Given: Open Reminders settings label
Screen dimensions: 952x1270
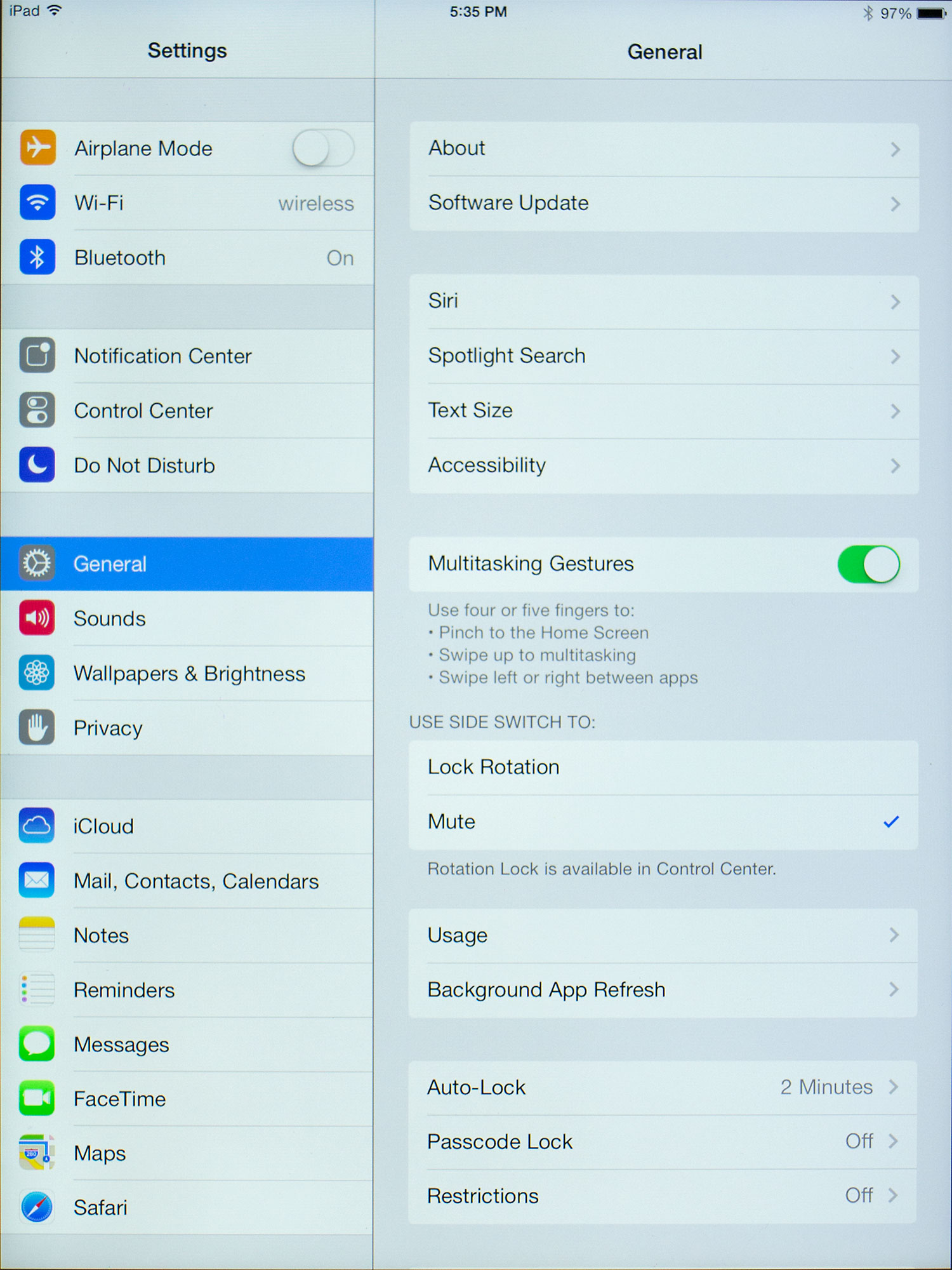Looking at the screenshot, I should click(124, 990).
